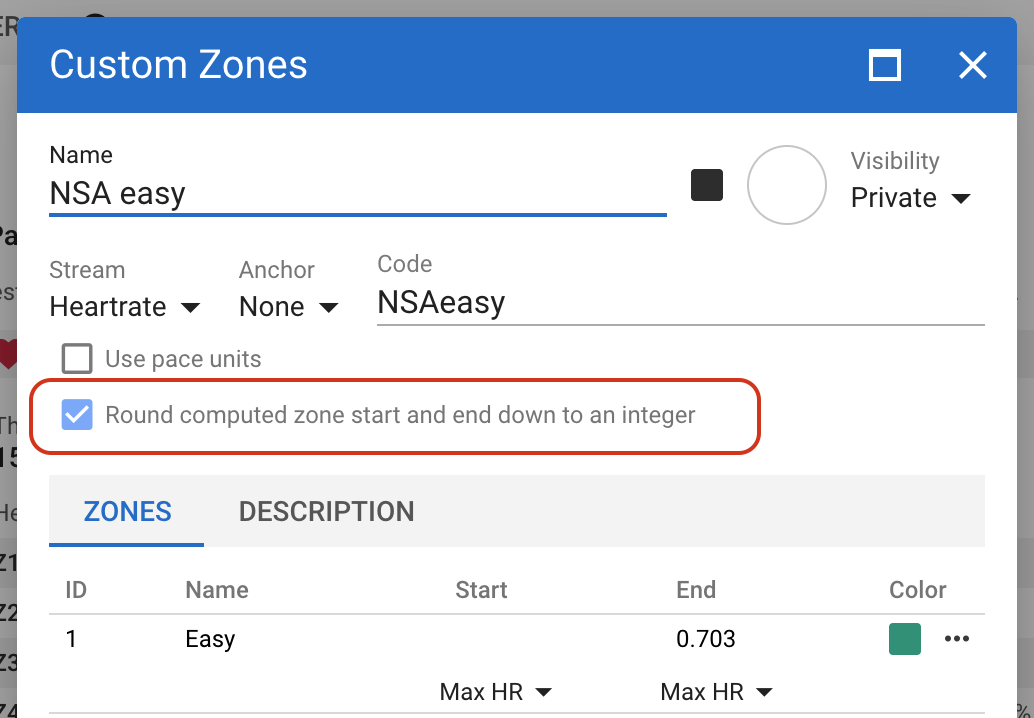Select the ZONES tab
The height and width of the screenshot is (718, 1034).
tap(127, 512)
